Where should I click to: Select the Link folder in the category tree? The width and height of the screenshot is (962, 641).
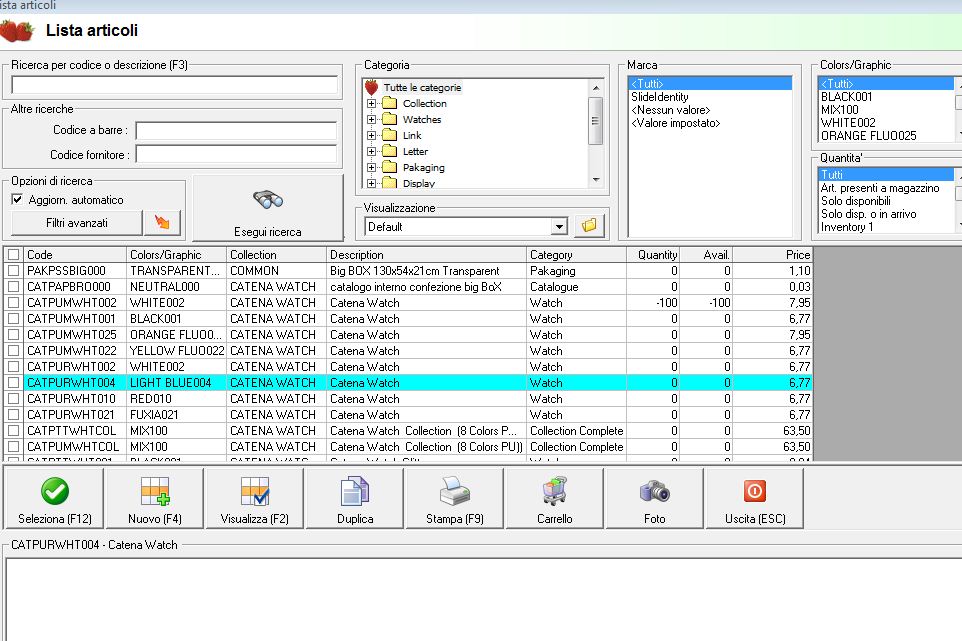click(402, 135)
